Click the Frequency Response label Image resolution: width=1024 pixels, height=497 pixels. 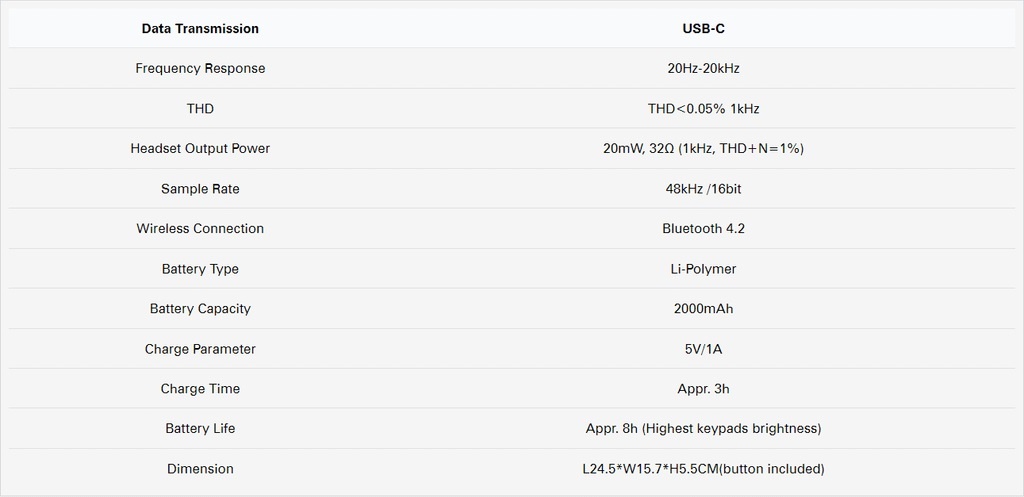[x=200, y=69]
